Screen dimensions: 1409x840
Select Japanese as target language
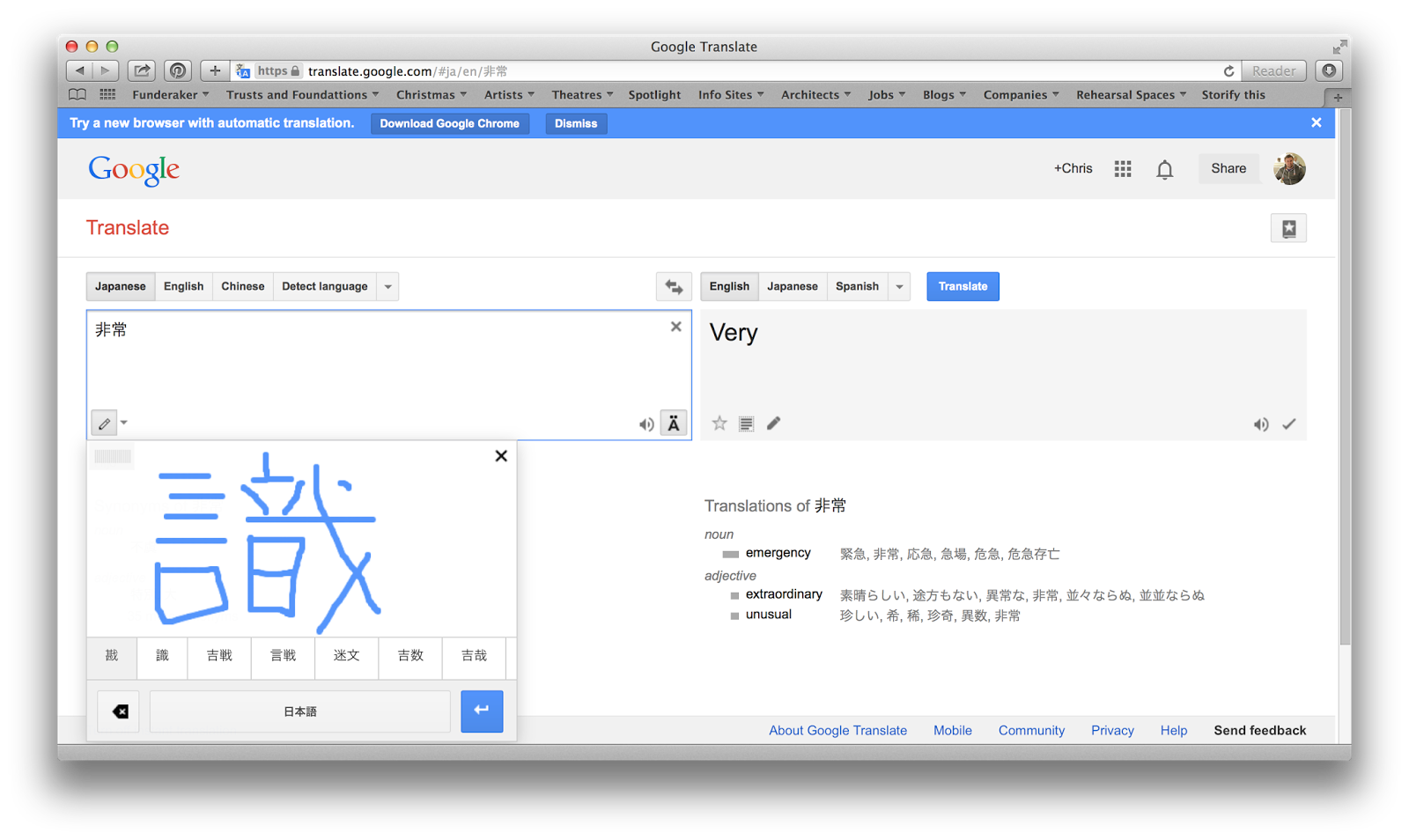[792, 286]
